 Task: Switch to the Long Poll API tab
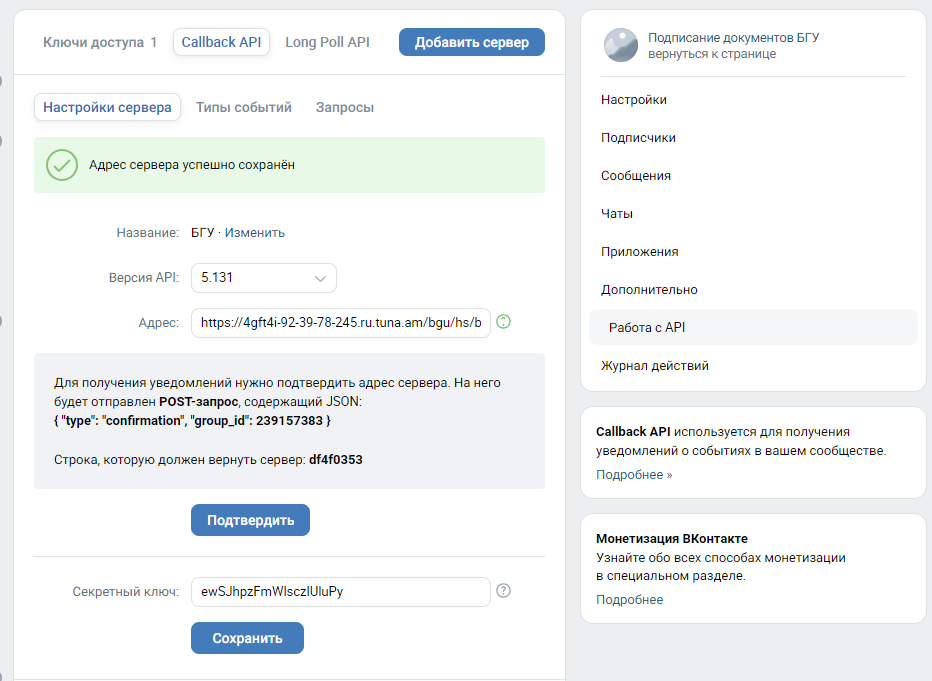pos(327,42)
